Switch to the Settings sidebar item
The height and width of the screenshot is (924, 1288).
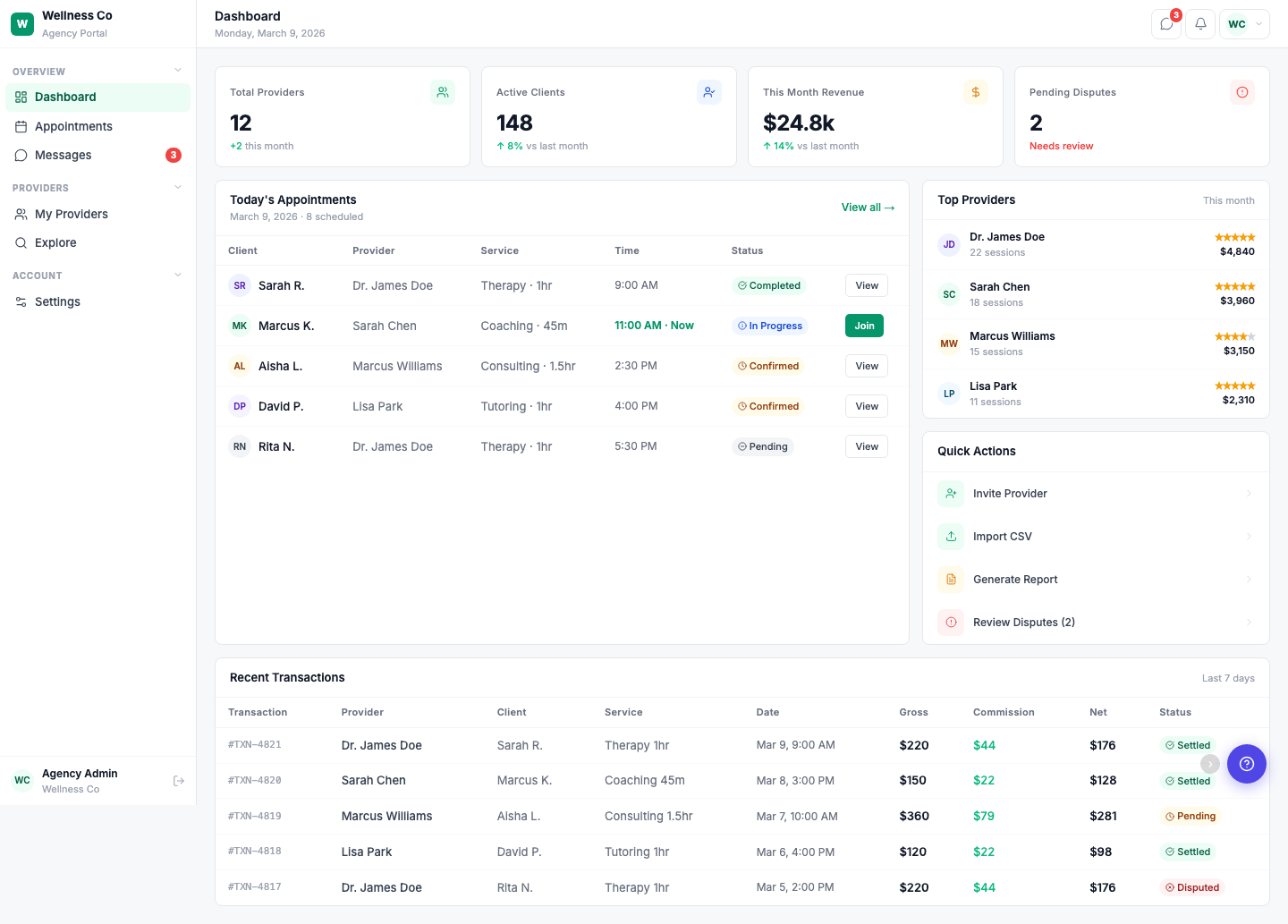(55, 301)
